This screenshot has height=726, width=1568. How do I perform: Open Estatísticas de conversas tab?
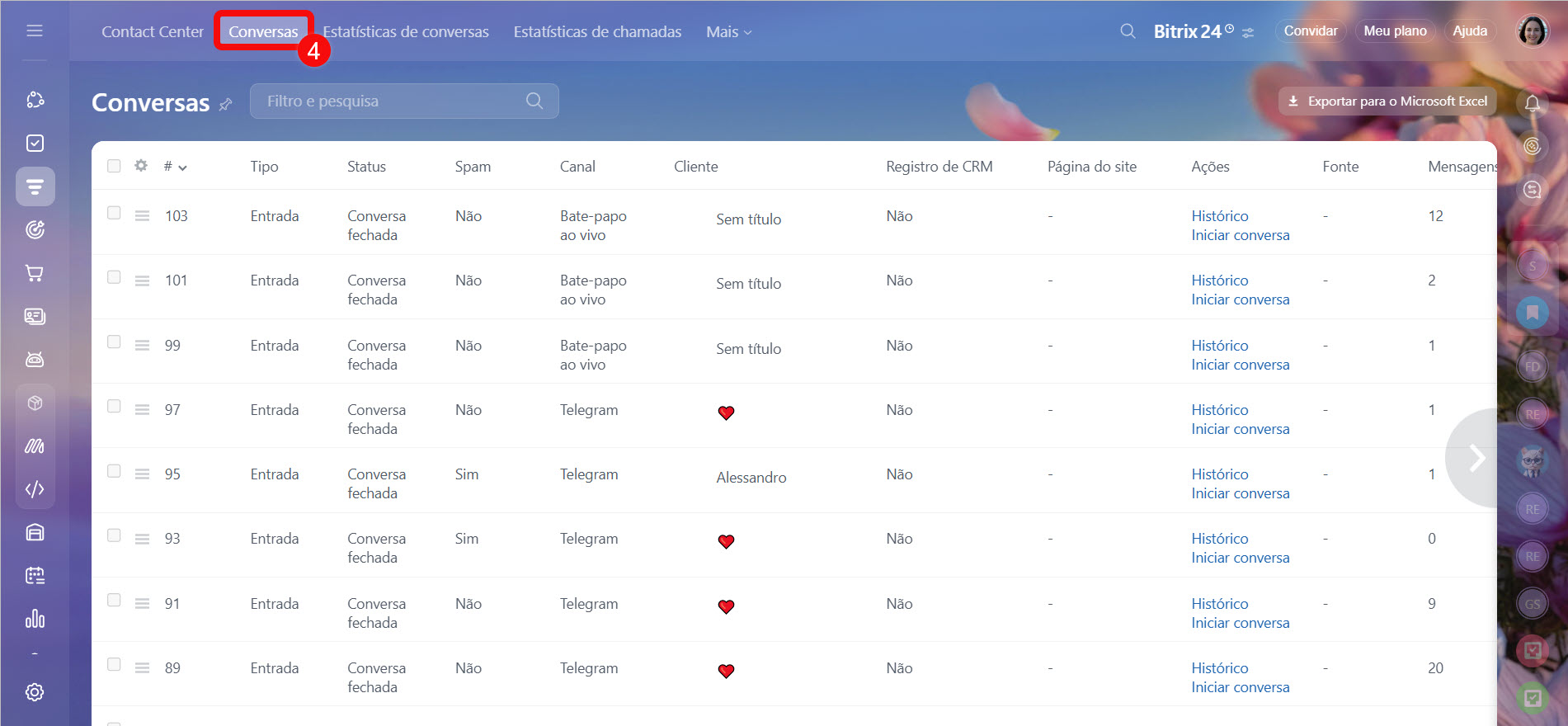406,31
